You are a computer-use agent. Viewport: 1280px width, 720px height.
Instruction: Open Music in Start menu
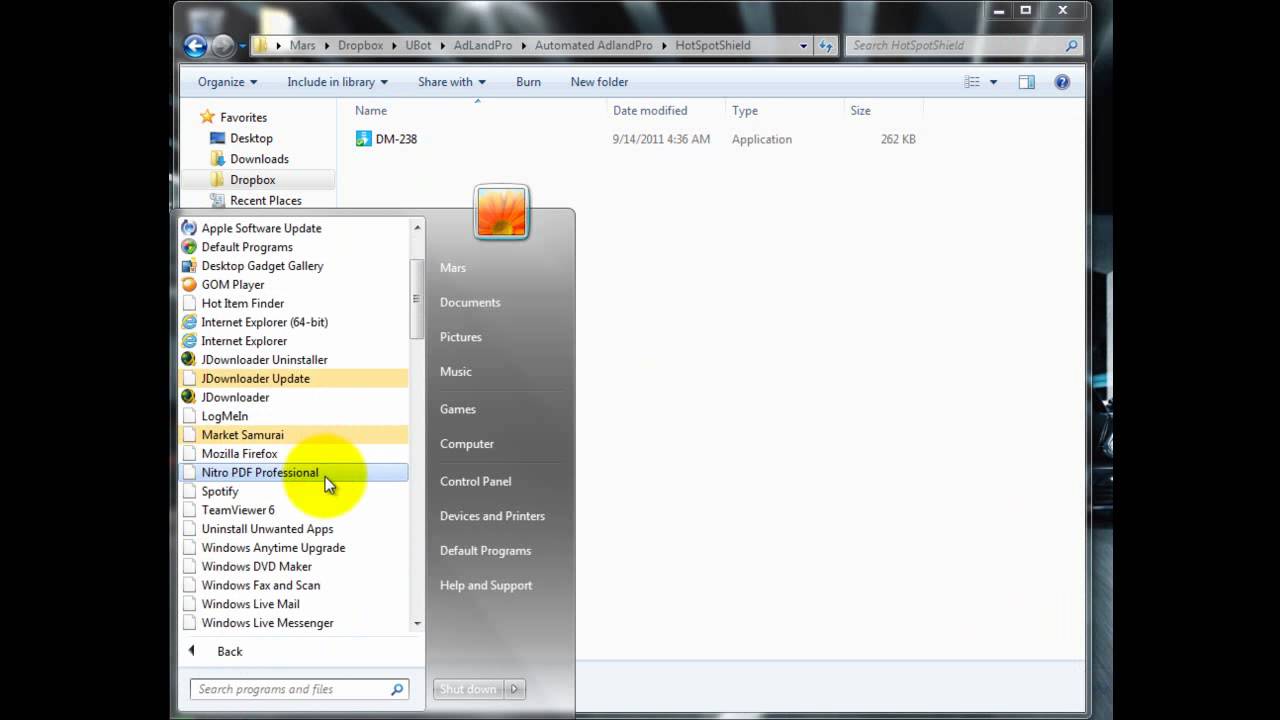click(456, 371)
